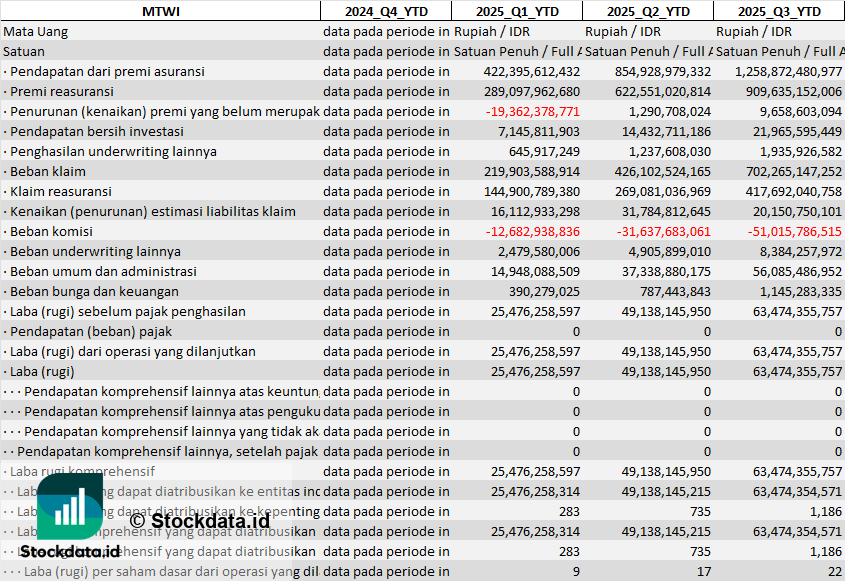Select the value 390,279,025
845x581 pixels.
pyautogui.click(x=544, y=291)
